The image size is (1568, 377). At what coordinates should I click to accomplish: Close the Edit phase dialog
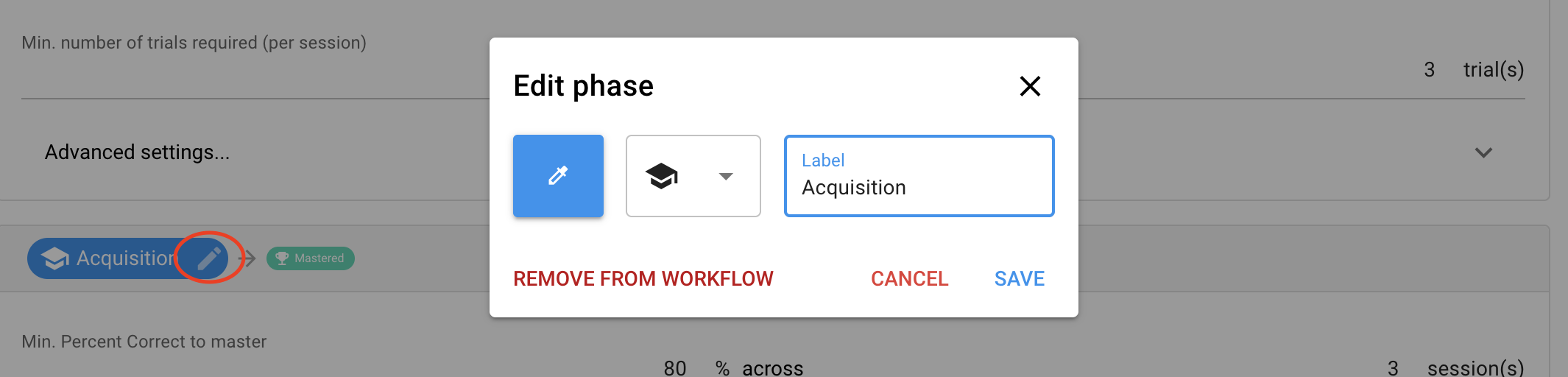point(1030,86)
